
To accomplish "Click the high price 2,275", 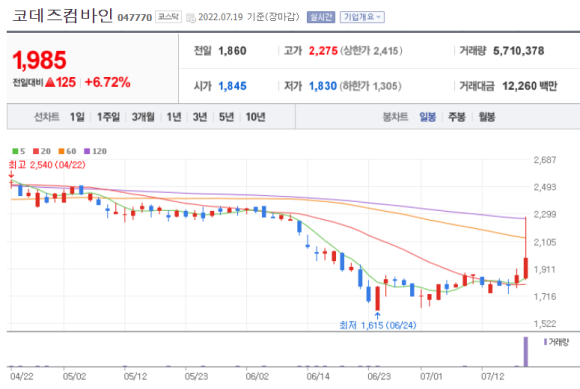I will (323, 51).
